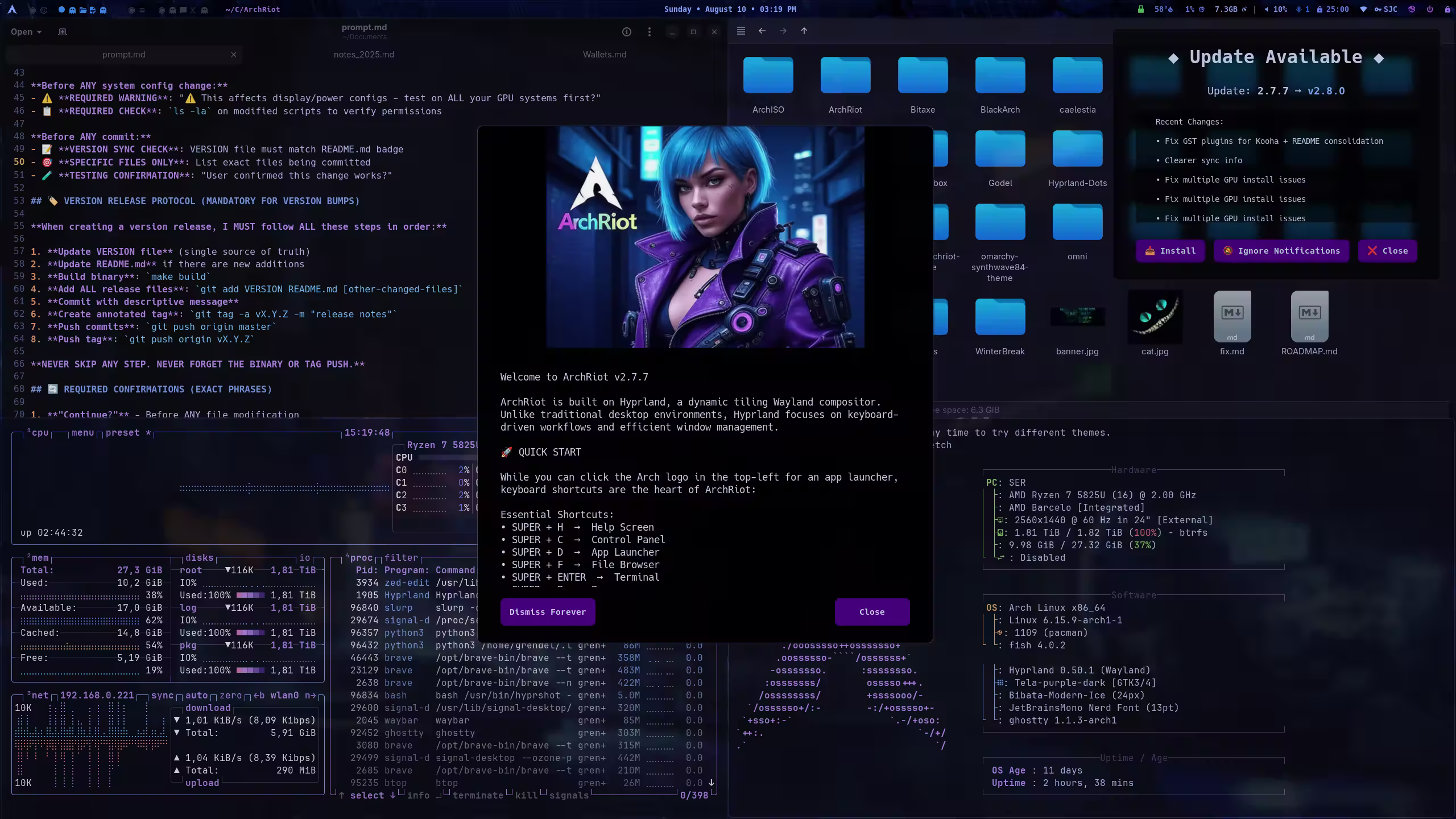Click the Bluetooth indicator in top bar
Image resolution: width=1456 pixels, height=819 pixels.
1302,9
